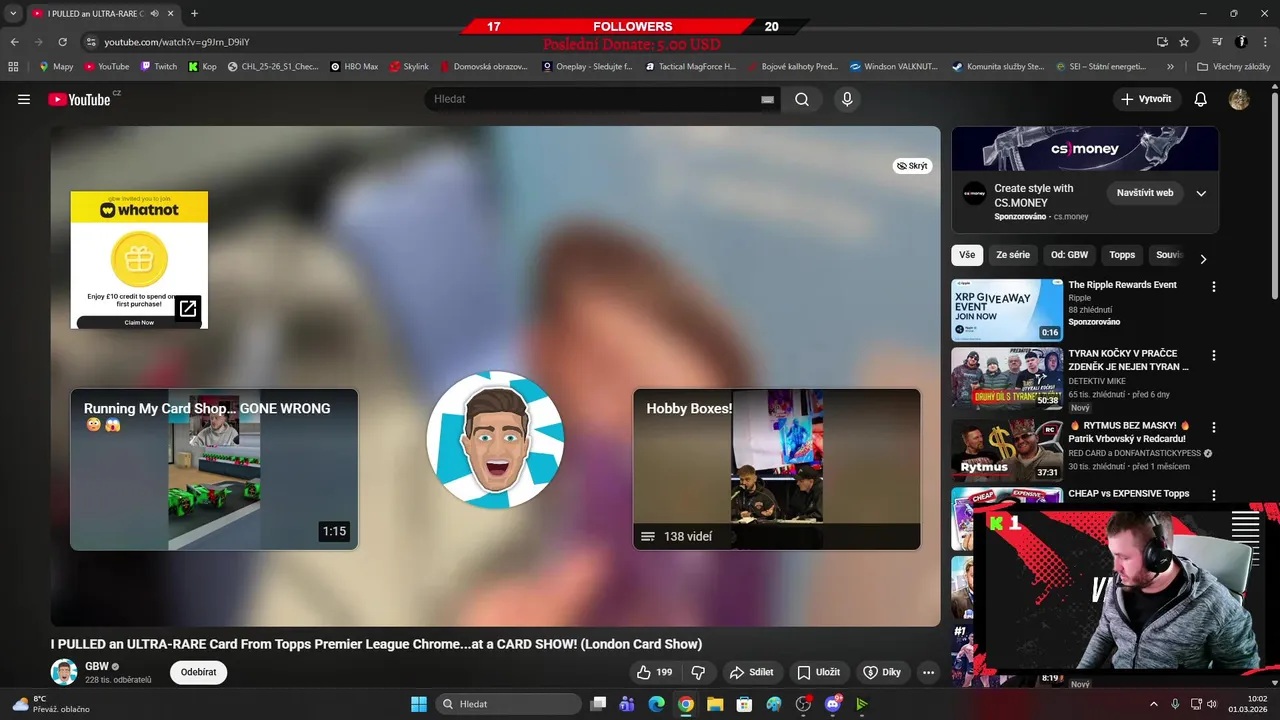This screenshot has height=720, width=1280.
Task: Click Navštívit web on CS.MONEY ad
Action: [1145, 193]
